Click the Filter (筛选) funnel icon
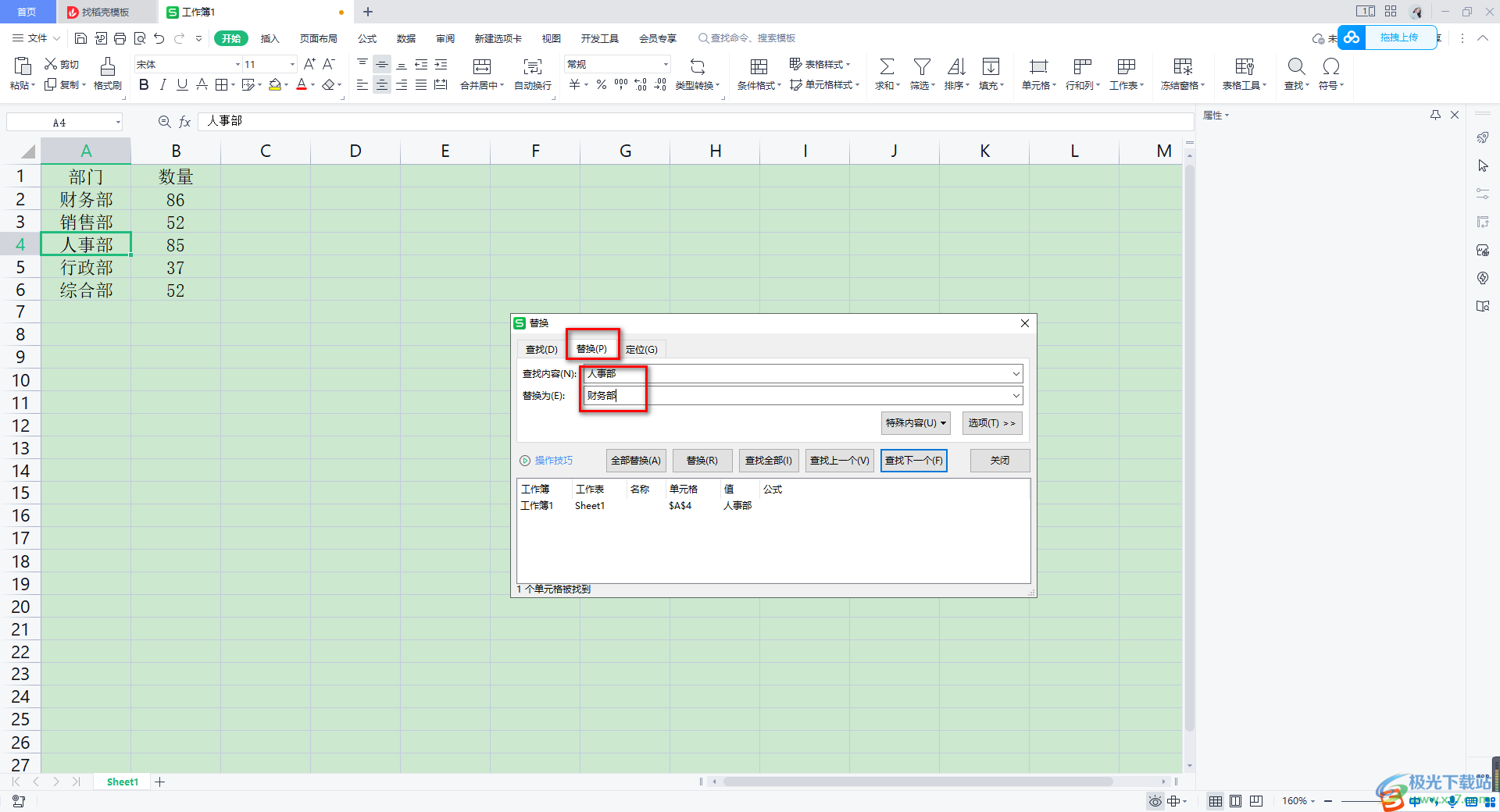The width and height of the screenshot is (1500, 812). coord(922,66)
